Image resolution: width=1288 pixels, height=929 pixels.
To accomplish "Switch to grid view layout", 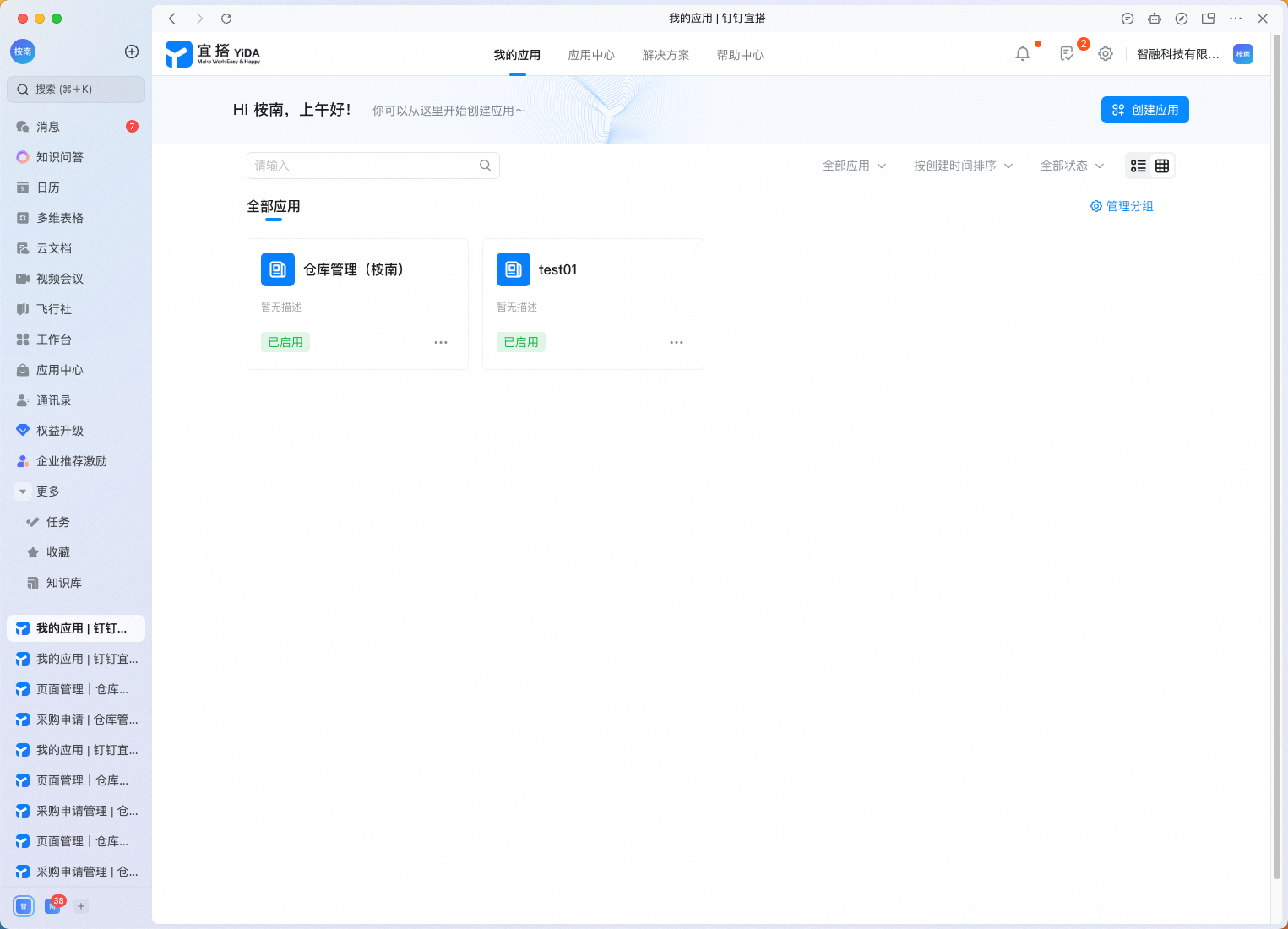I will pos(1162,166).
